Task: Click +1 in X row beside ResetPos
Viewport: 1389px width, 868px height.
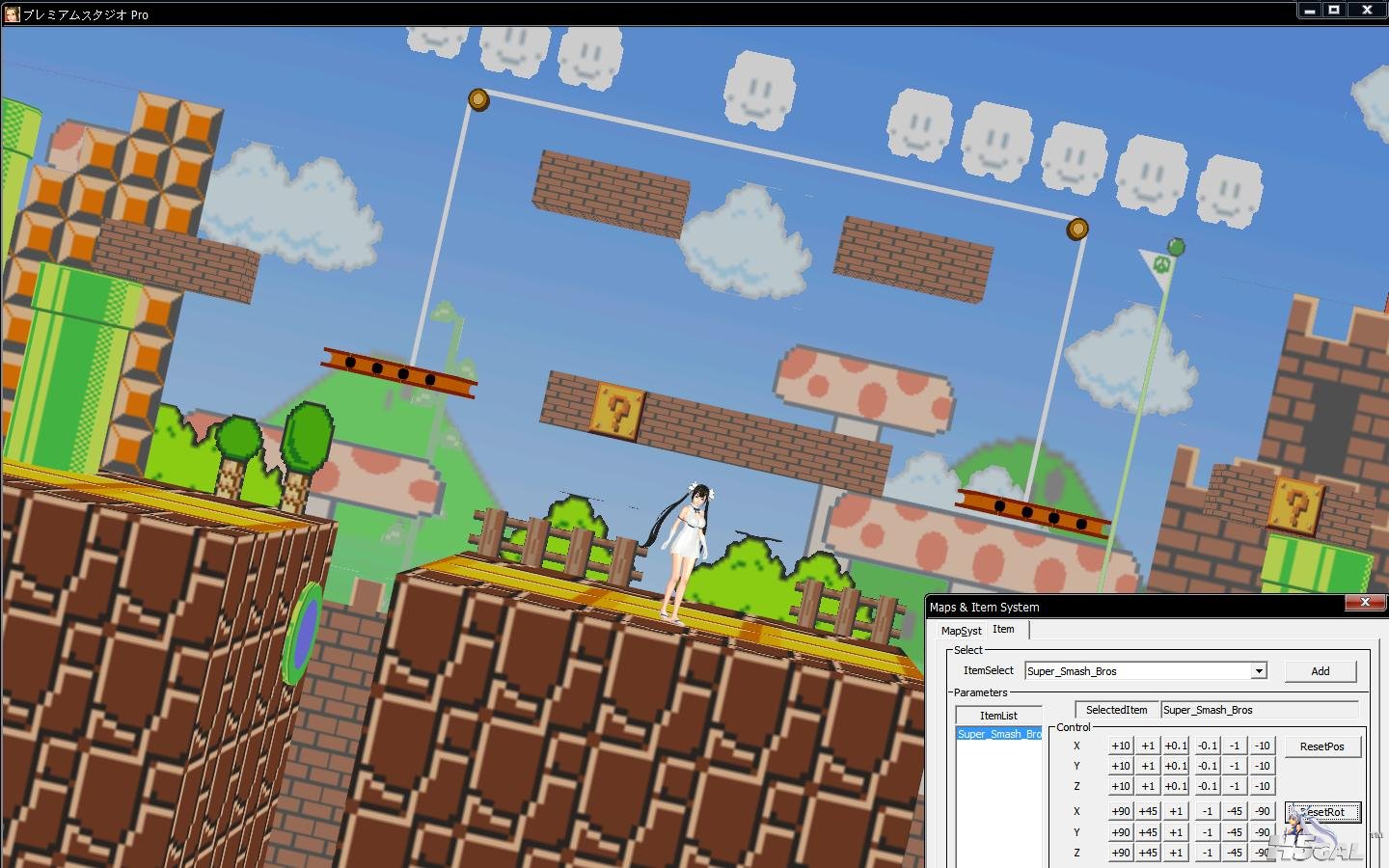Action: [x=1148, y=746]
